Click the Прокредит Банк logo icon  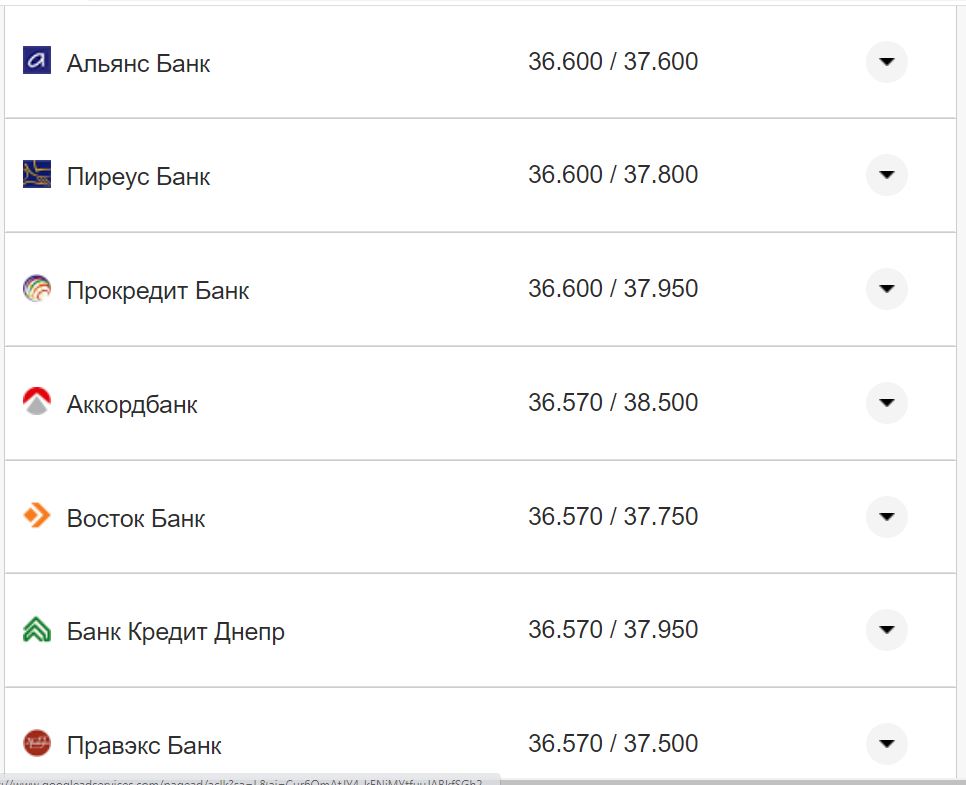(x=36, y=289)
